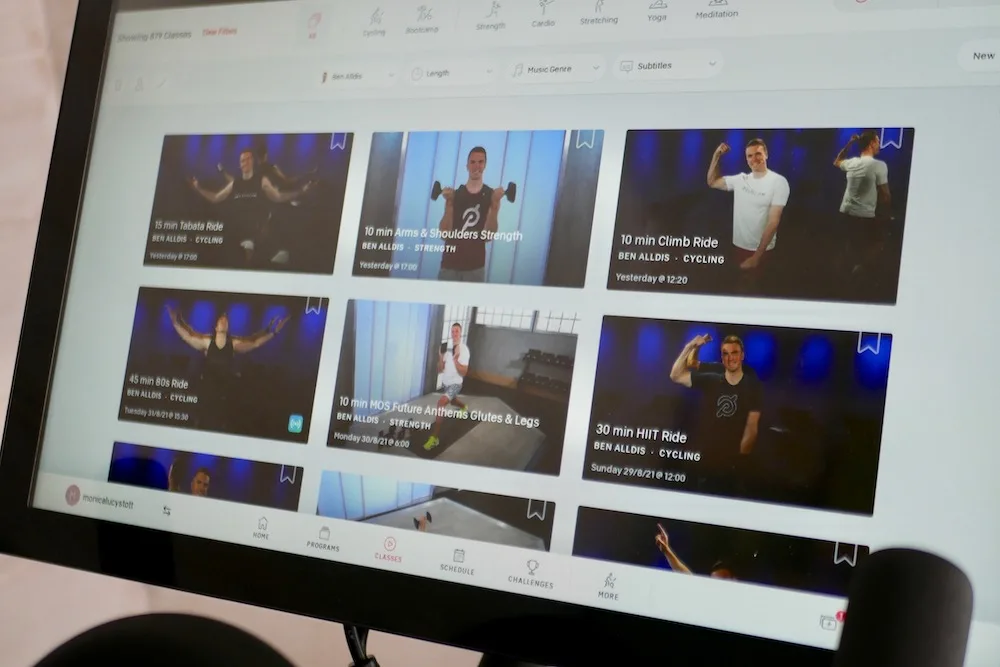
Task: Open the Schedule tab
Action: click(x=457, y=561)
